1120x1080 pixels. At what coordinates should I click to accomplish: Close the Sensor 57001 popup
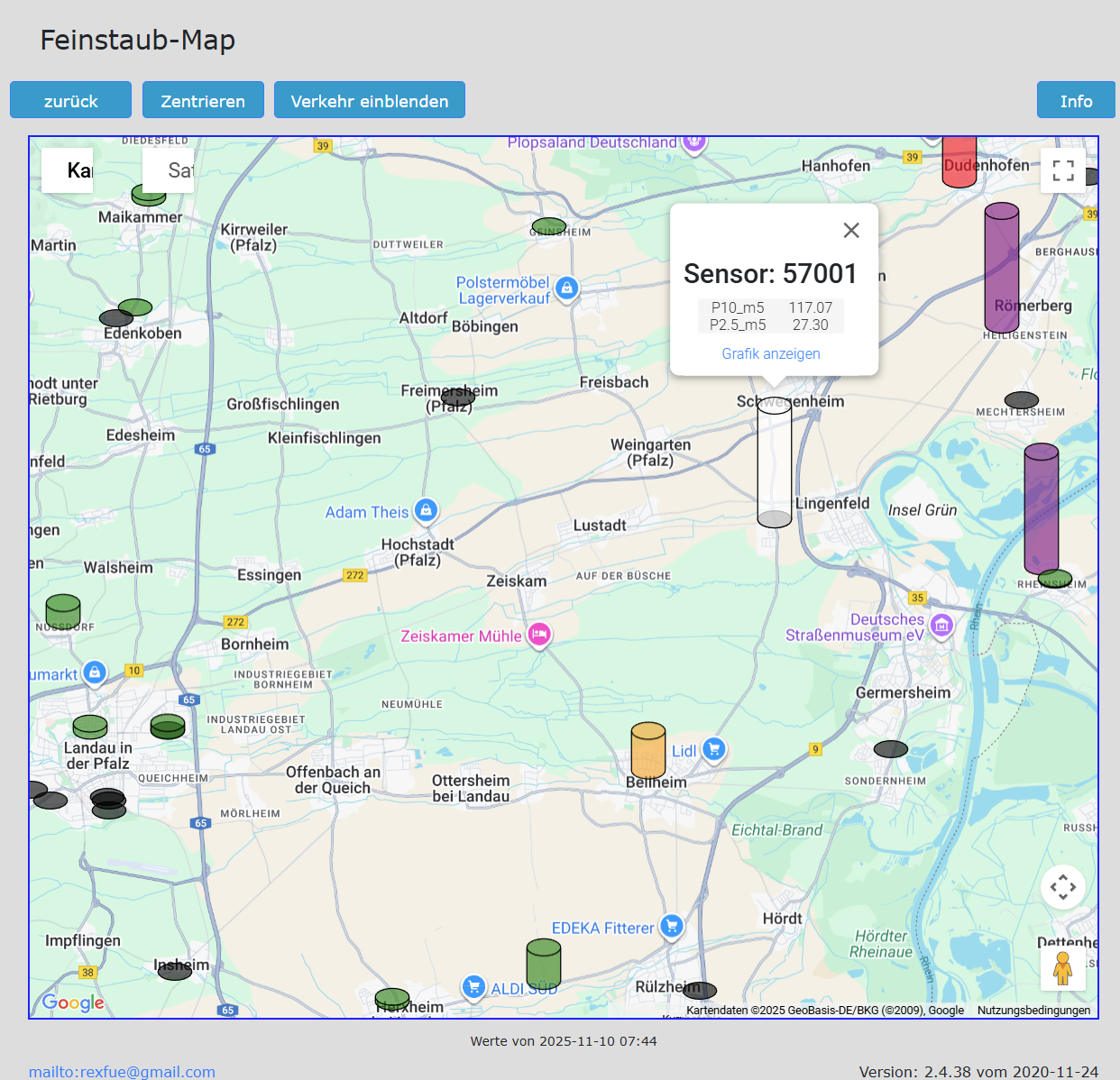coord(850,231)
